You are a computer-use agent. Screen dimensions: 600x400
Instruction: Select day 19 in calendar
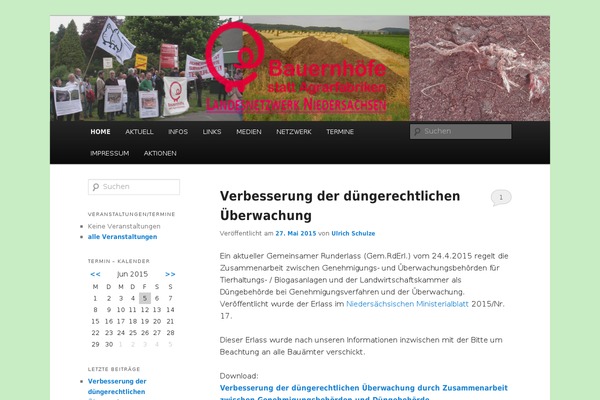[145, 322]
